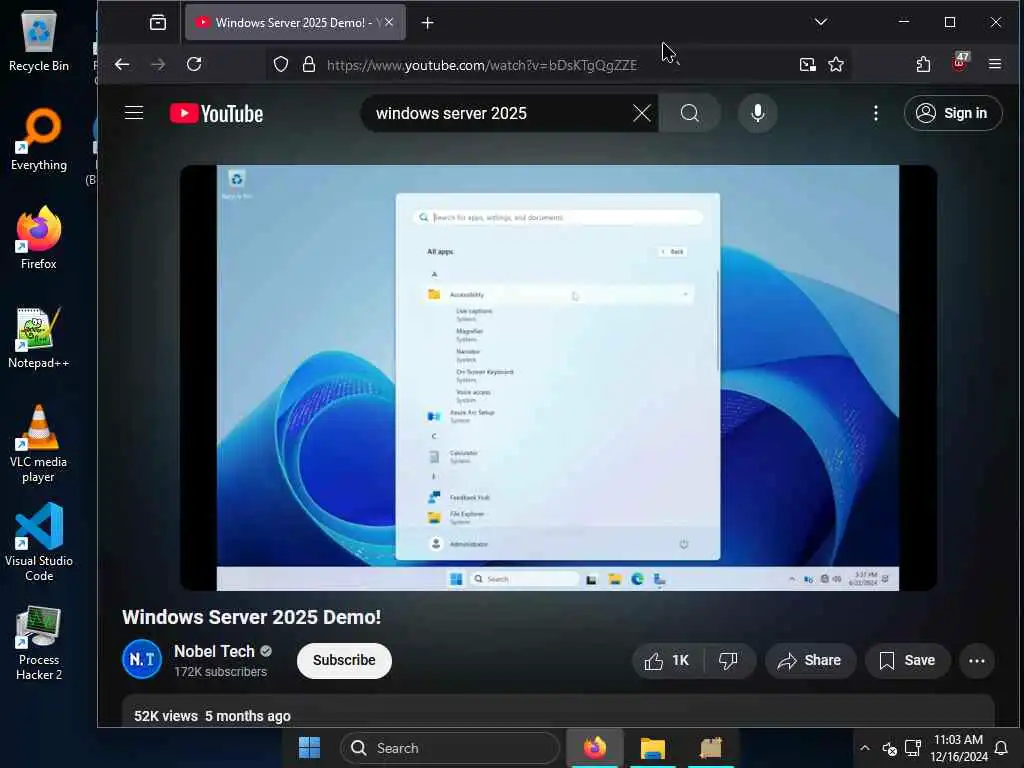Share this video

pos(809,661)
